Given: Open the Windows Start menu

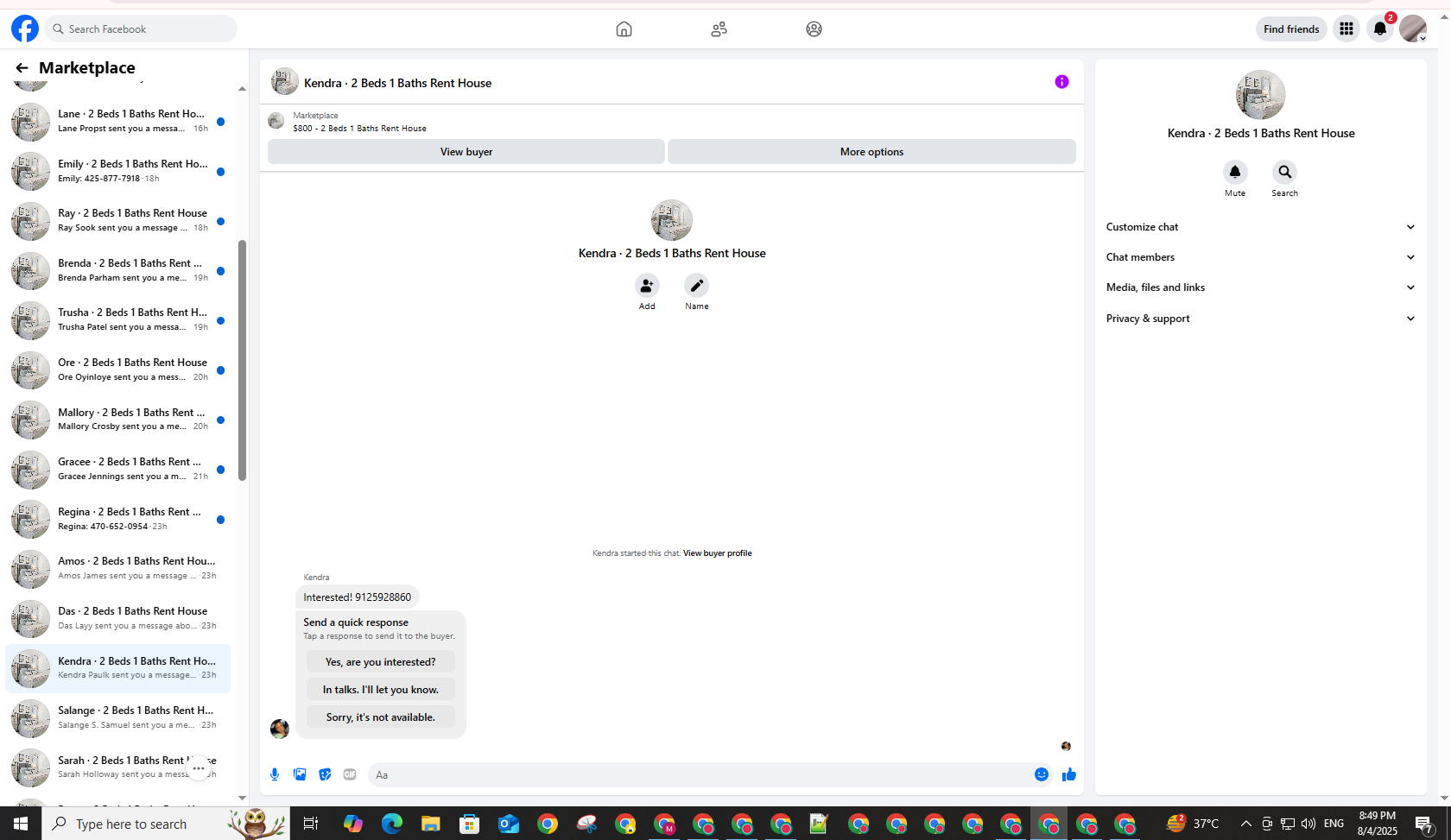Looking at the screenshot, I should (x=21, y=824).
